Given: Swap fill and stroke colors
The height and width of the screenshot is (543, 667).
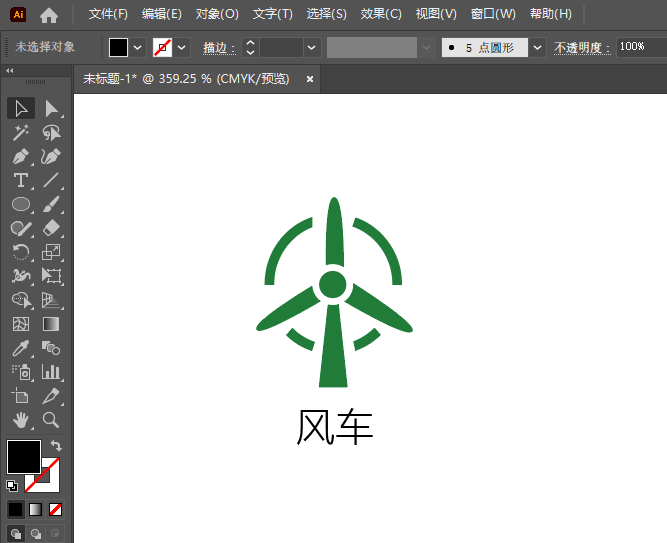Looking at the screenshot, I should 56,446.
